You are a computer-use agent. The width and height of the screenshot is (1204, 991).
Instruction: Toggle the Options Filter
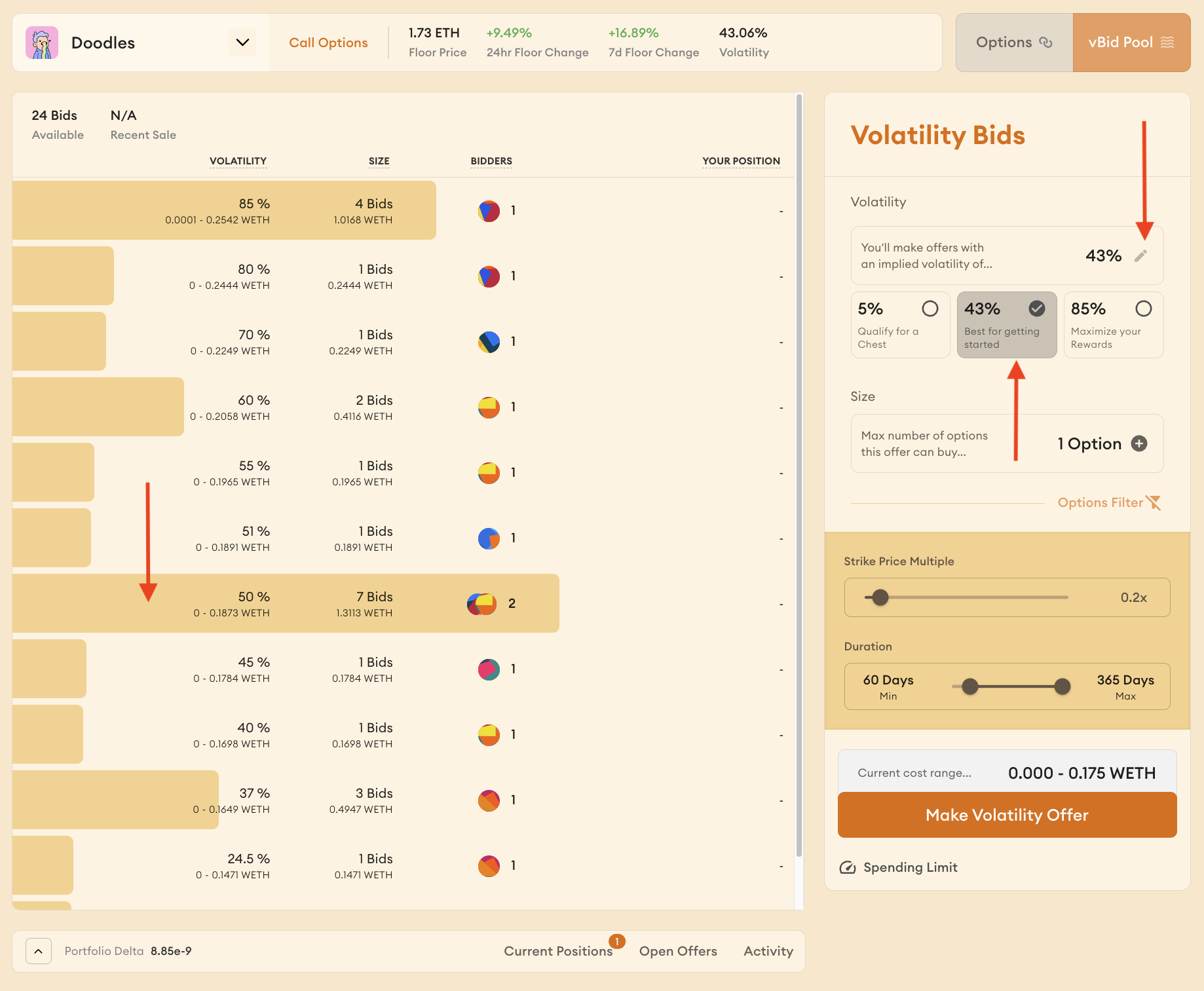[1108, 502]
